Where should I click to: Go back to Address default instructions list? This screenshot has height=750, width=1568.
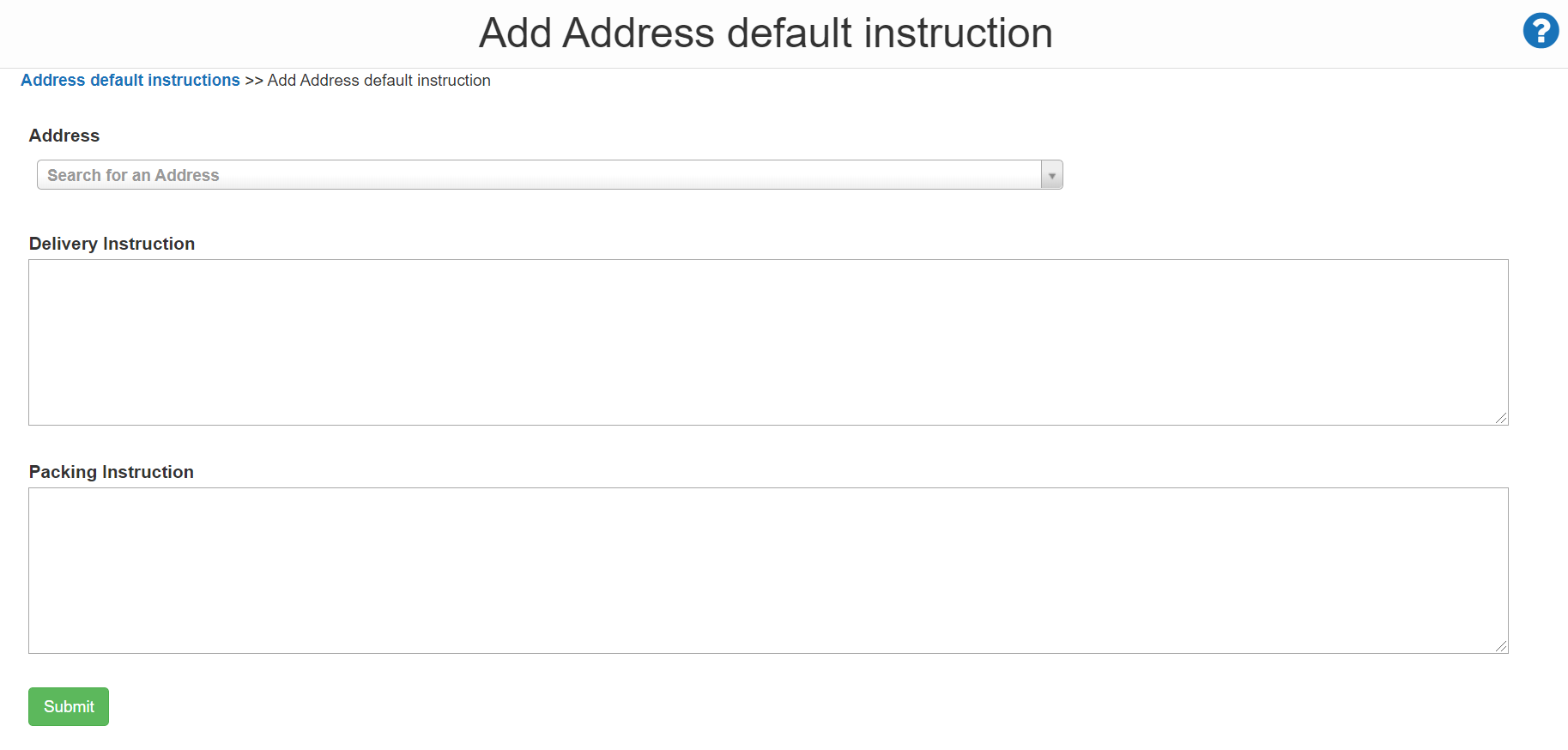coord(130,80)
